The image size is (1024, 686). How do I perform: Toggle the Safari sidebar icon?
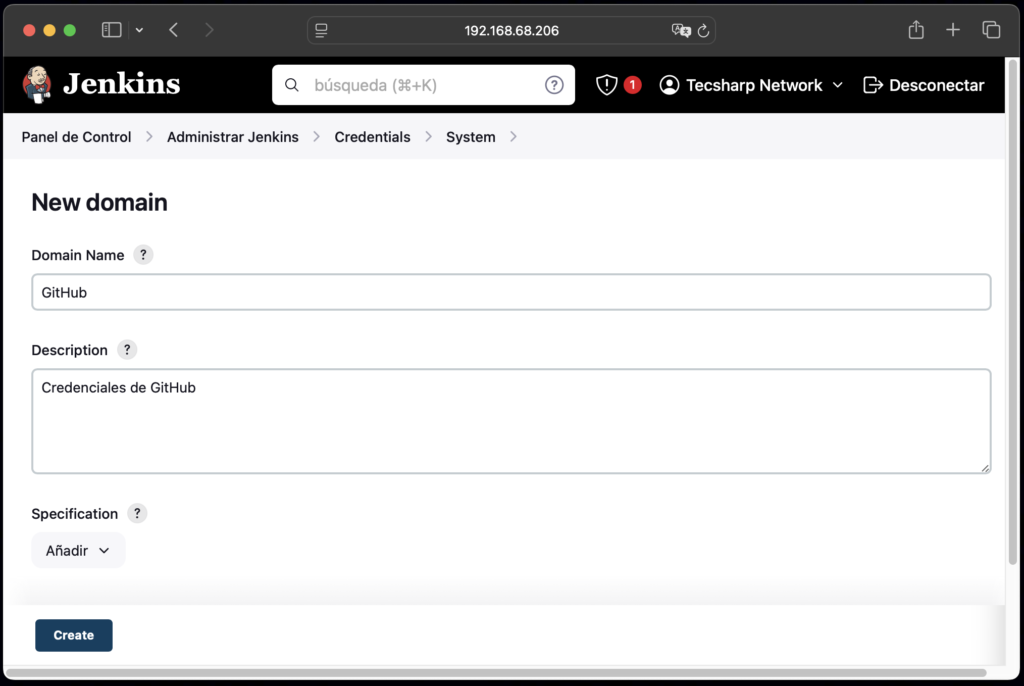[112, 30]
